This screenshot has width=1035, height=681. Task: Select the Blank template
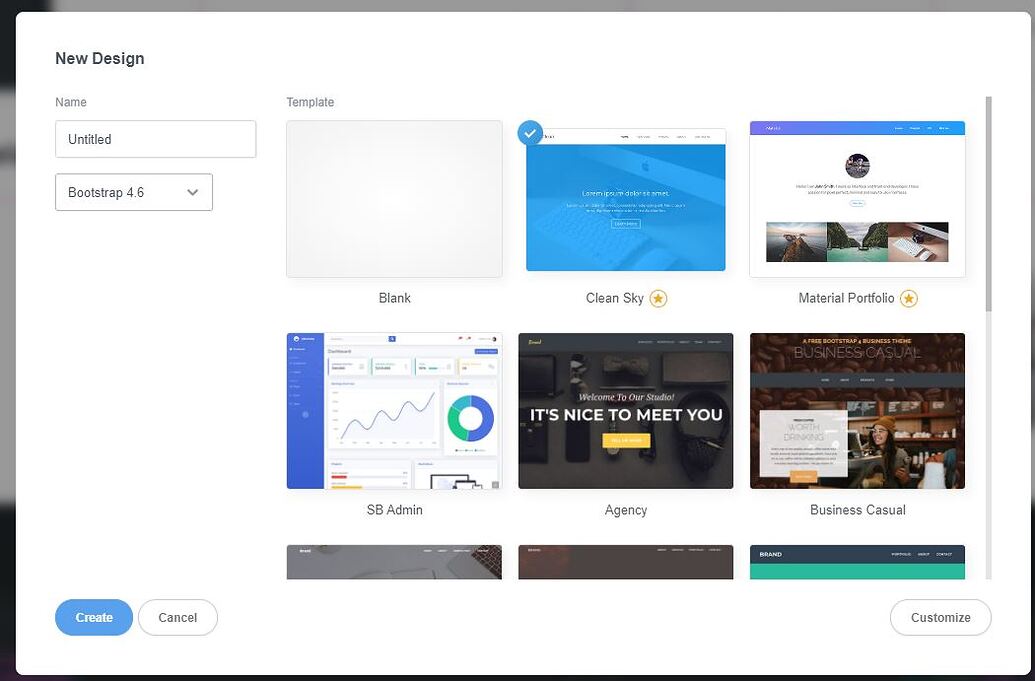tap(394, 197)
